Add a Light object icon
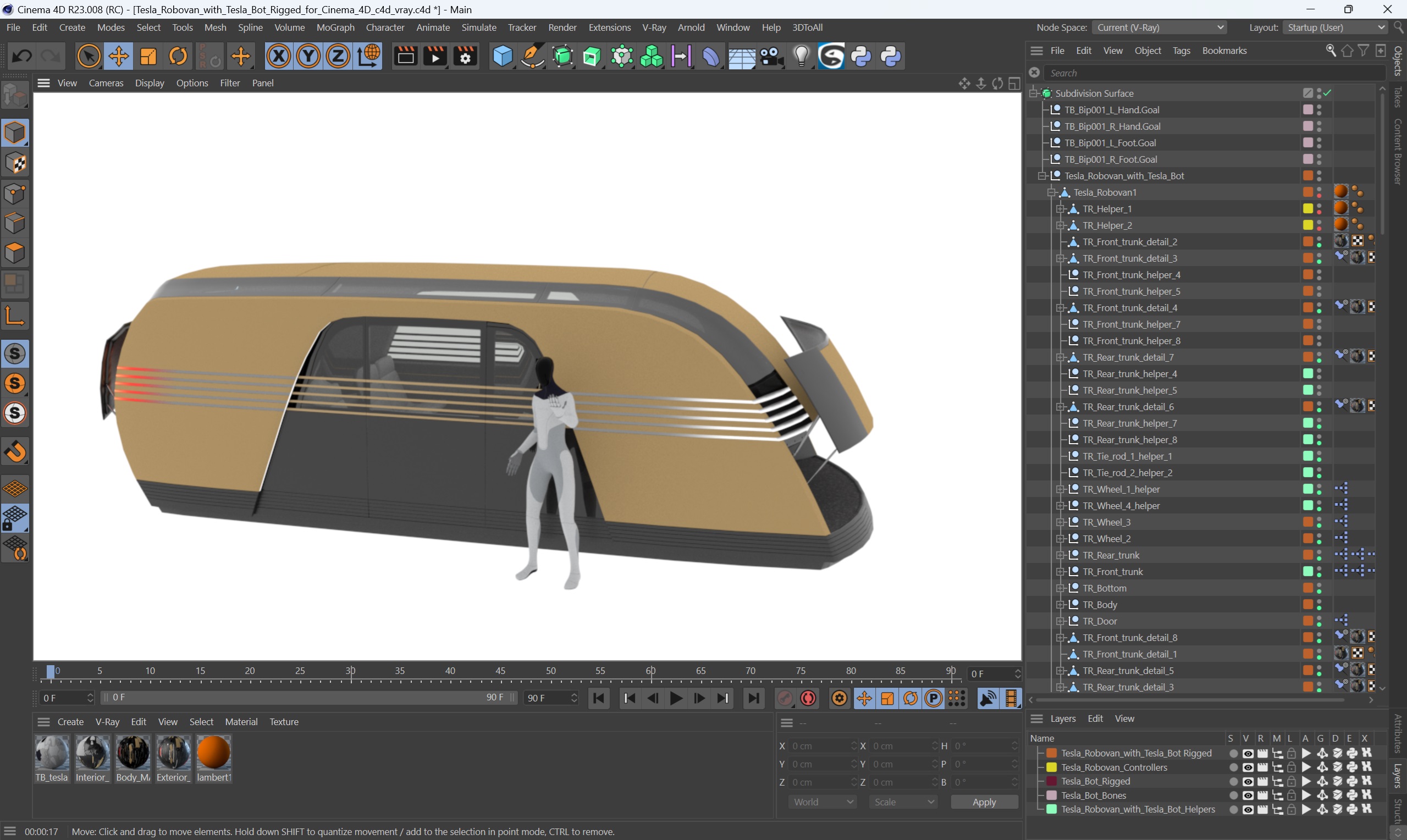Image resolution: width=1407 pixels, height=840 pixels. click(x=802, y=56)
